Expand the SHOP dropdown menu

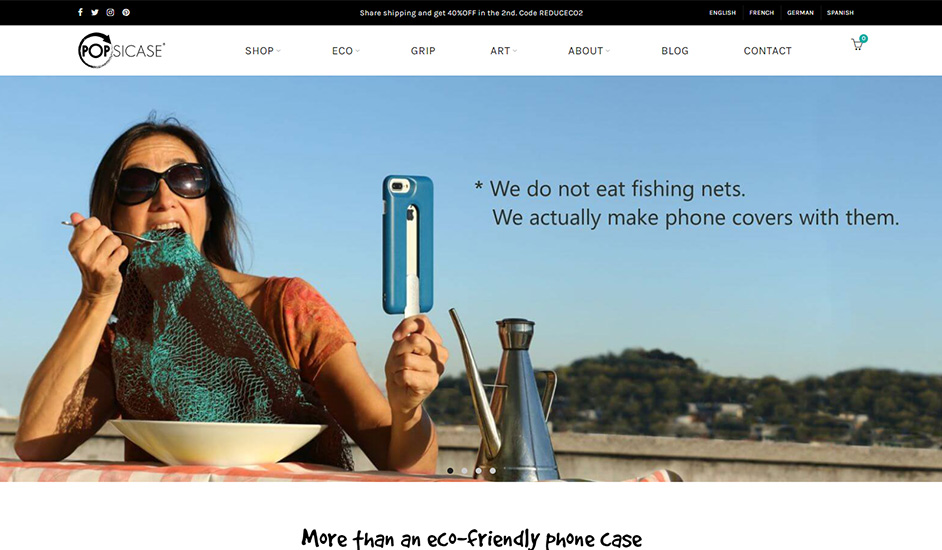(263, 51)
